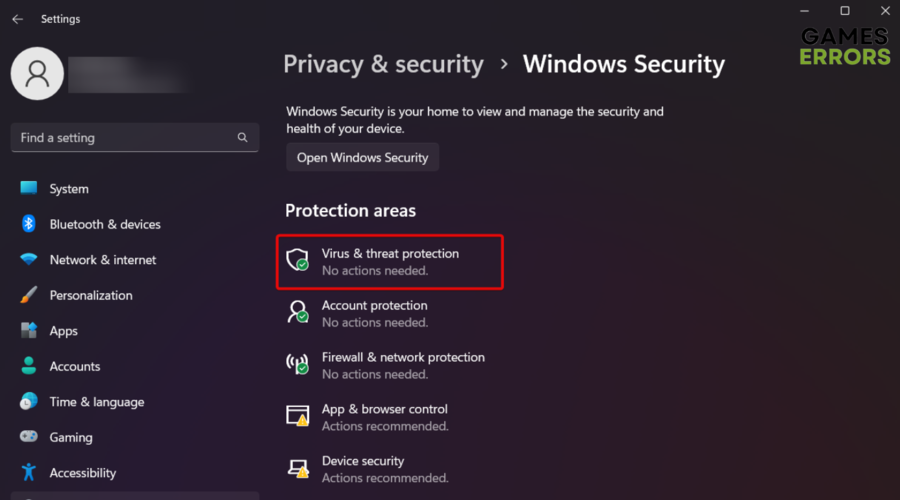Open Personalization settings
Screen dimensions: 900x500
pyautogui.click(x=91, y=296)
